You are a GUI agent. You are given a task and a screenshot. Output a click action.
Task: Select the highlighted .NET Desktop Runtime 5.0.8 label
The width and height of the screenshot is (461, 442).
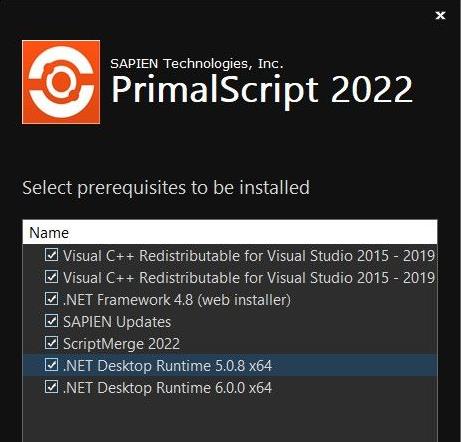click(167, 366)
